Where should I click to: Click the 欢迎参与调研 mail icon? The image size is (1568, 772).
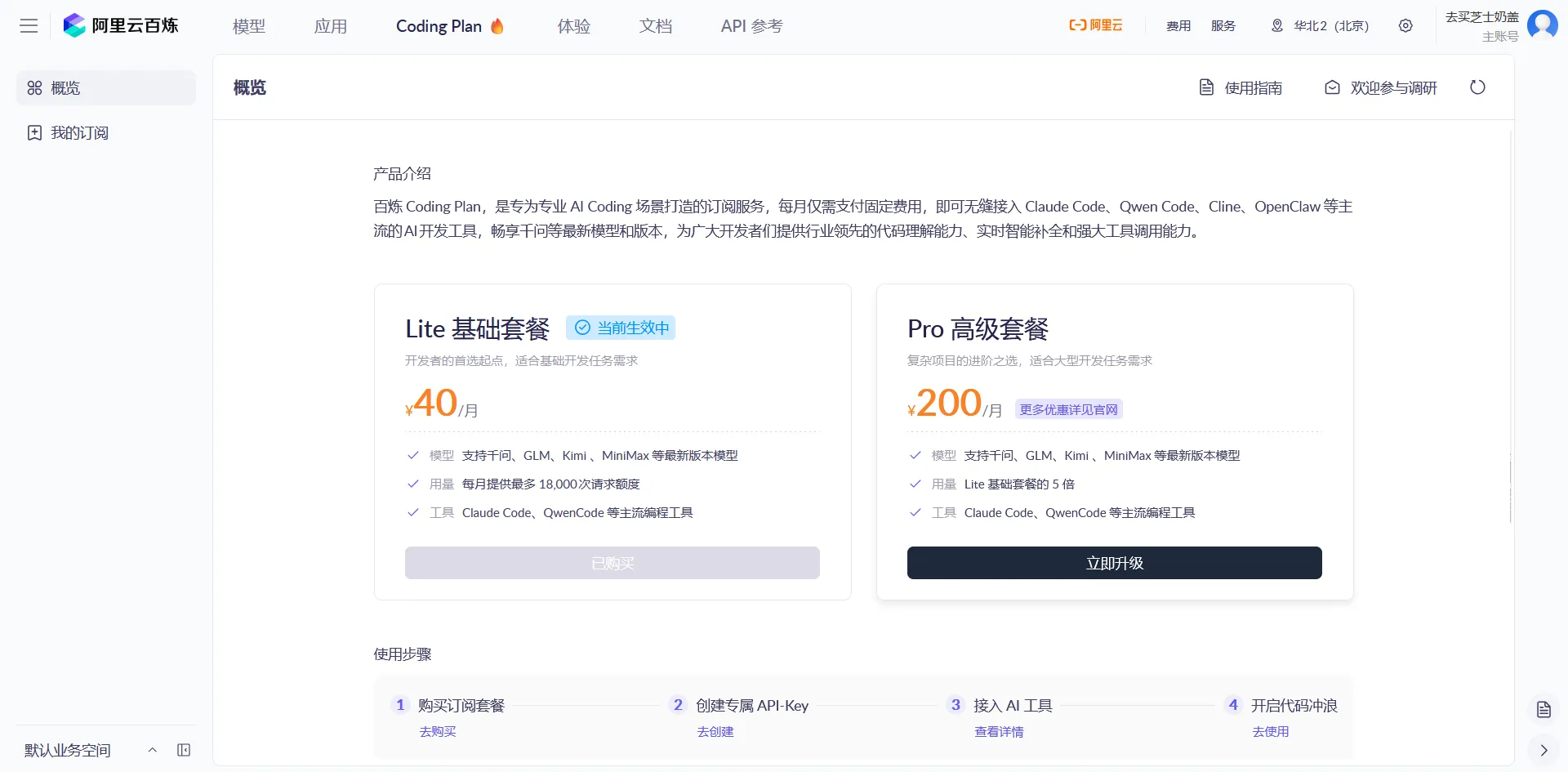1332,87
